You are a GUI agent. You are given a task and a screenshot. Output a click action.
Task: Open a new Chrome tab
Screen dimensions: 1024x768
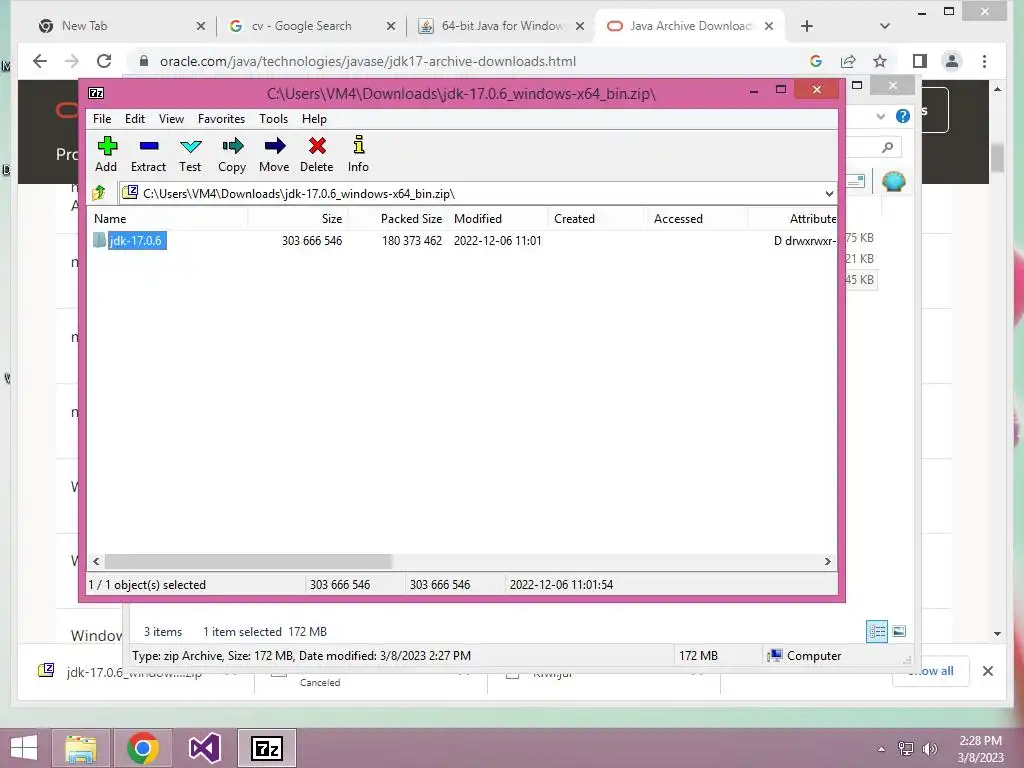(807, 26)
